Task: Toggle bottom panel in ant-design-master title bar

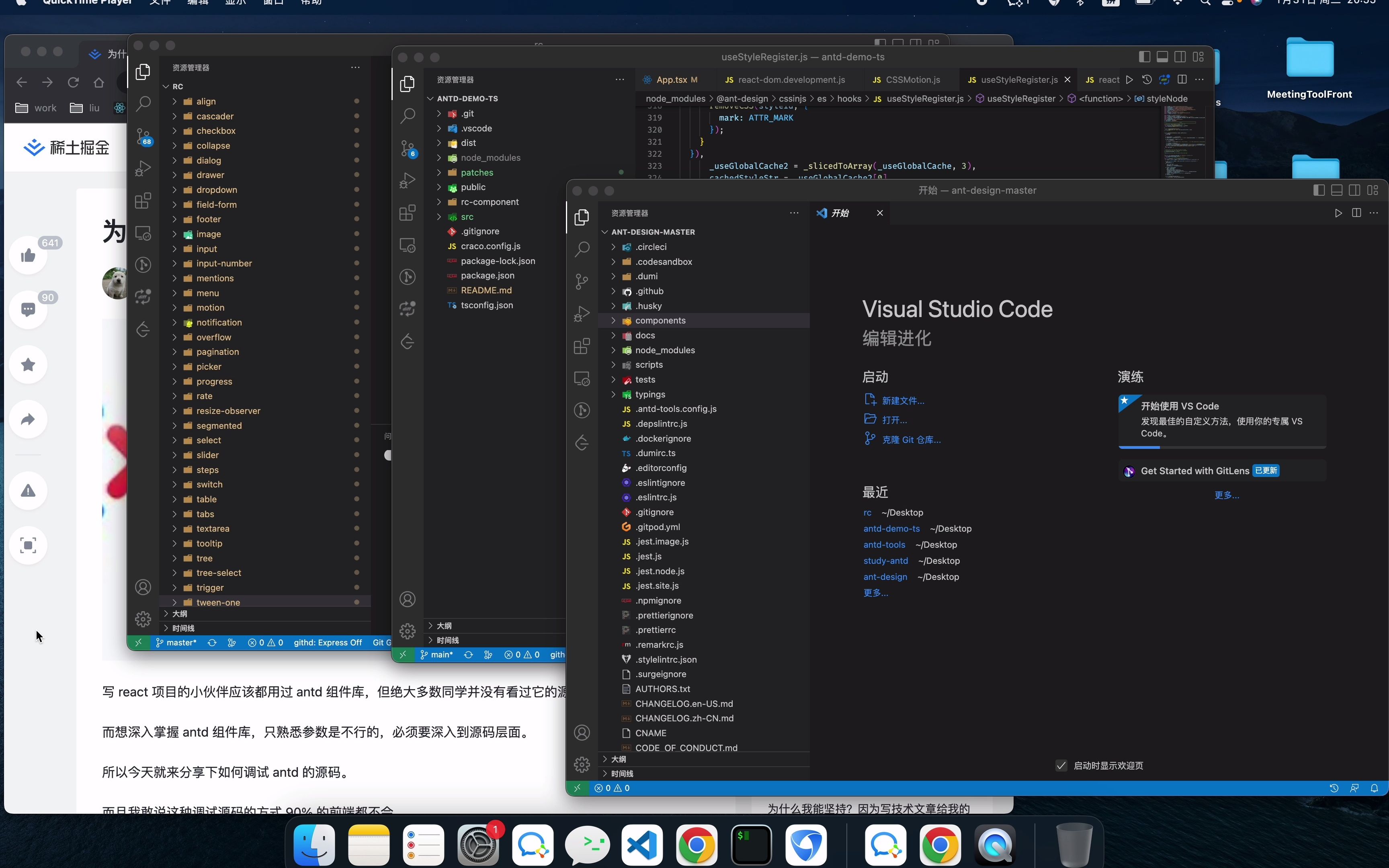Action: [1337, 190]
